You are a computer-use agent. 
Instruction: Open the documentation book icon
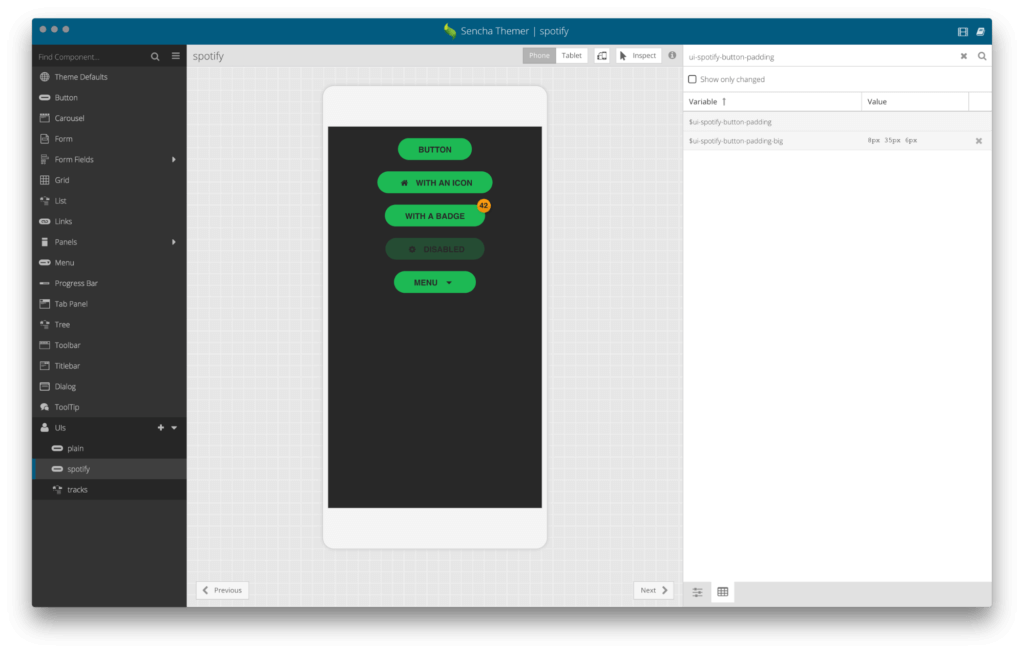[980, 31]
